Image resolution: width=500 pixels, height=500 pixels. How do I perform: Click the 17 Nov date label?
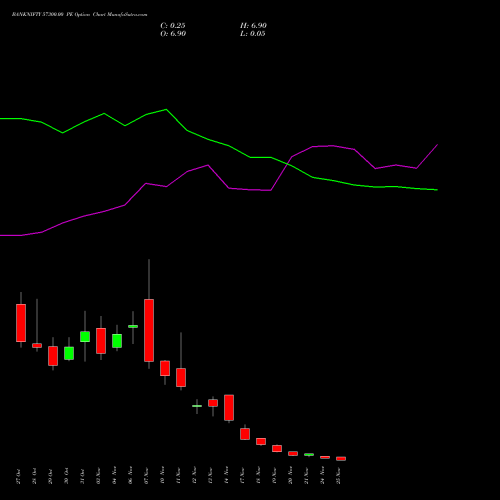(x=242, y=476)
